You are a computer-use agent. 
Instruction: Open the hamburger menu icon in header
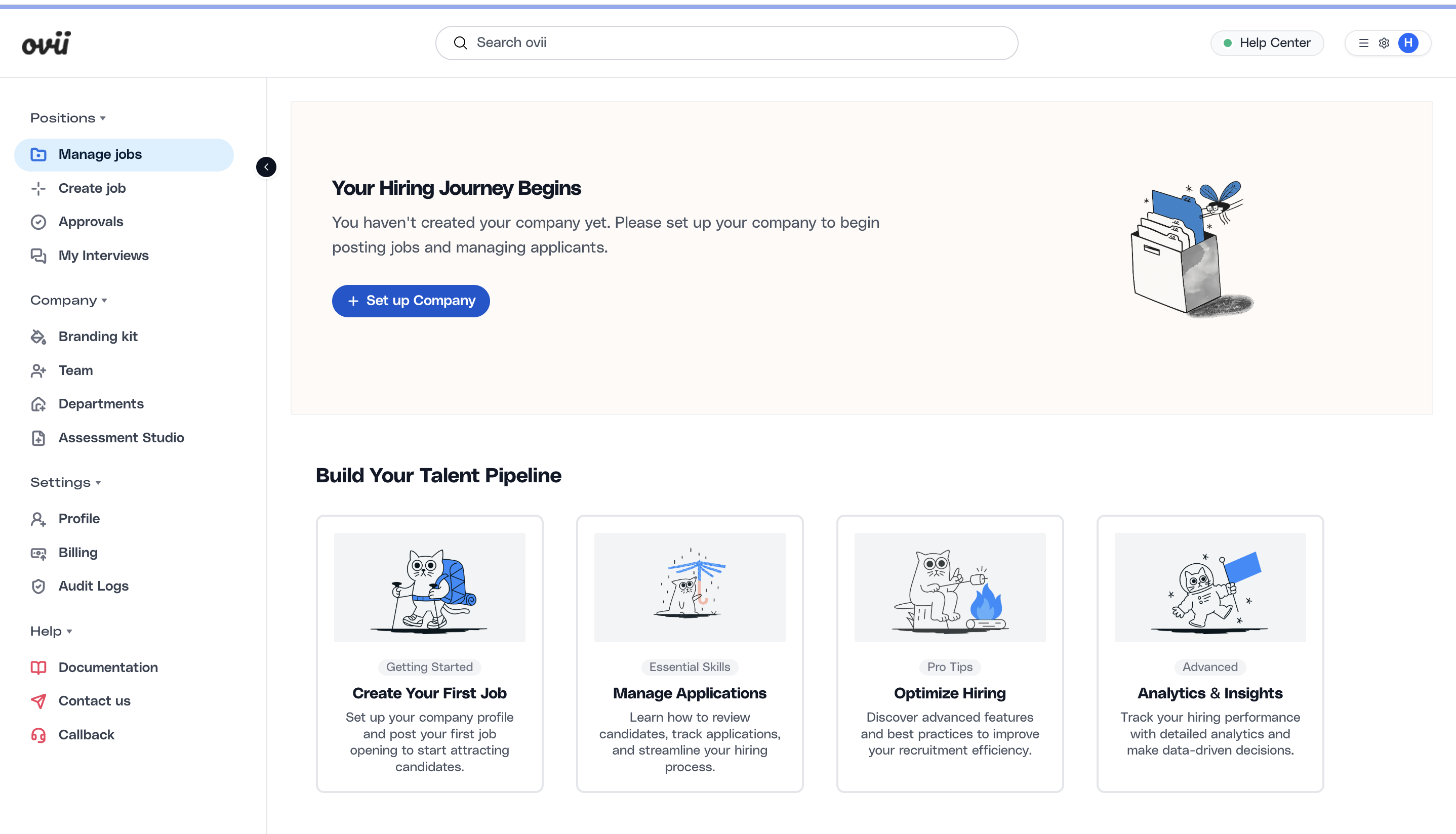(1364, 43)
